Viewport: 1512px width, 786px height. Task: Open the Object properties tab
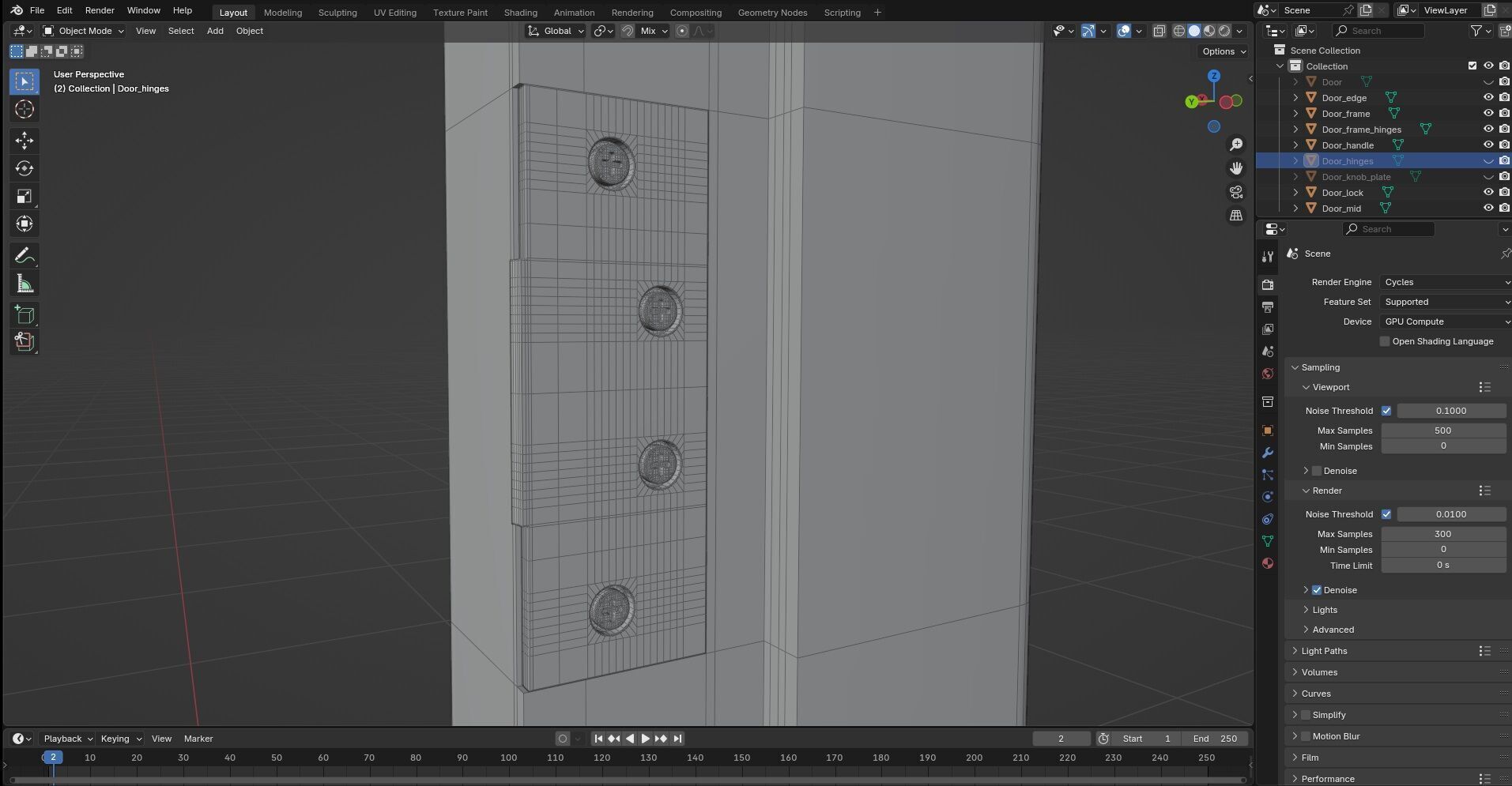click(x=1268, y=431)
